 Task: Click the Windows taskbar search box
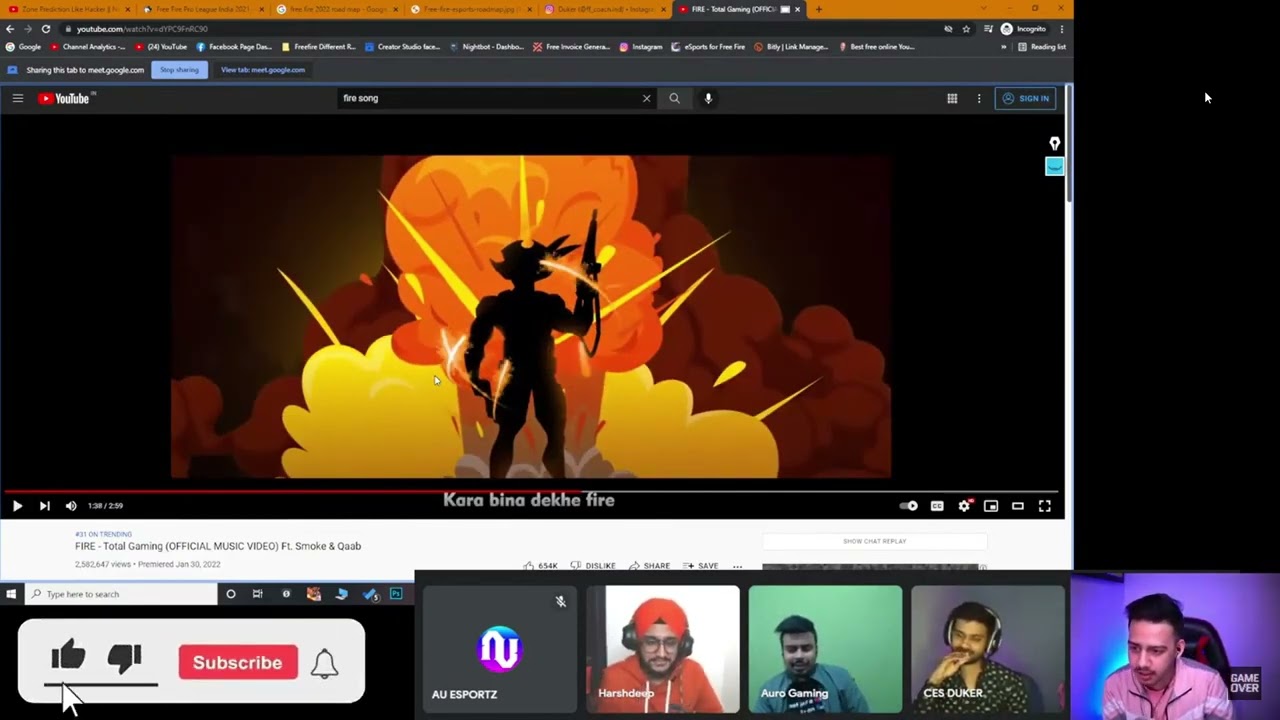(120, 594)
